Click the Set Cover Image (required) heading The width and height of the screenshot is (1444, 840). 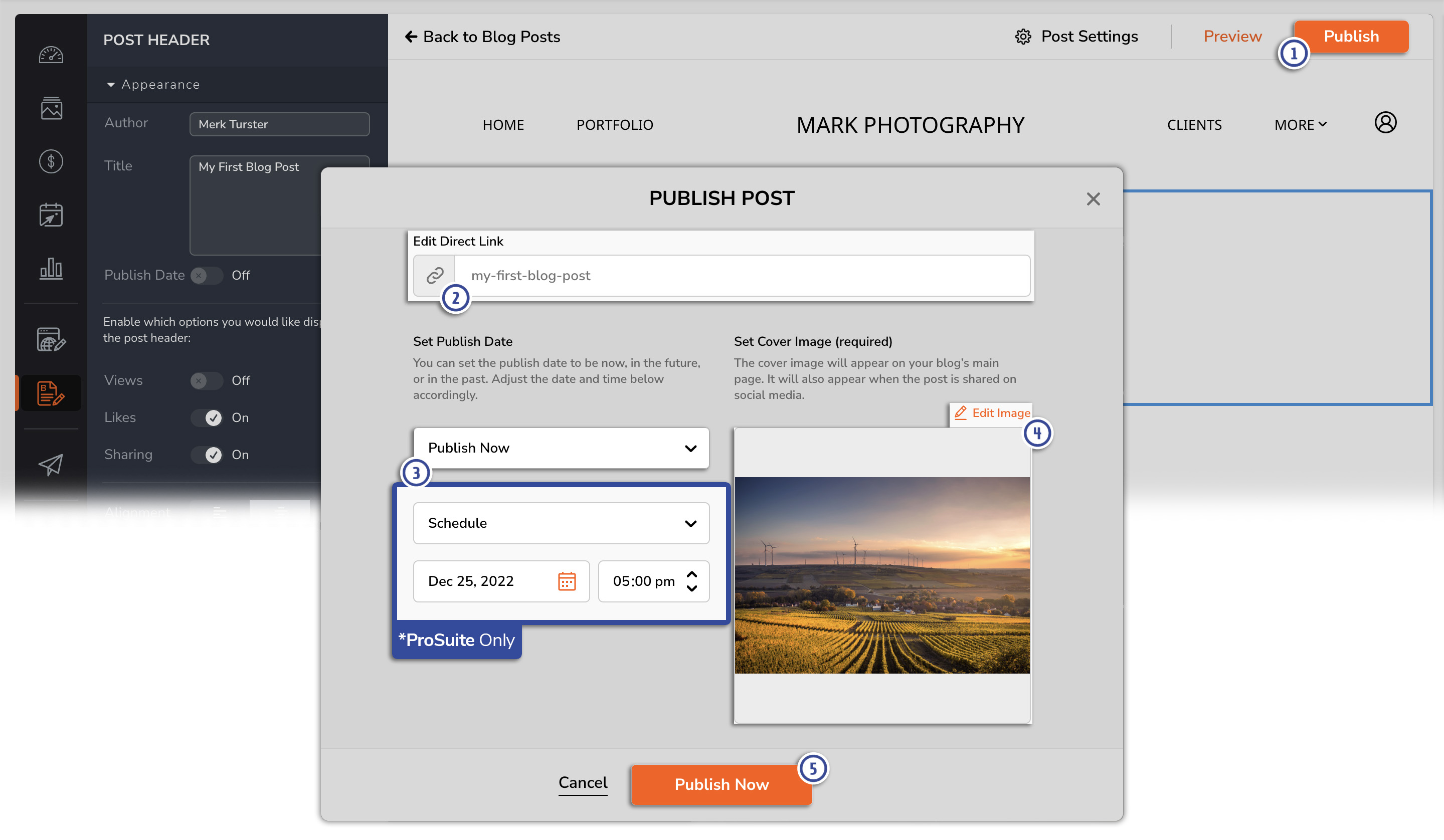pyautogui.click(x=813, y=341)
